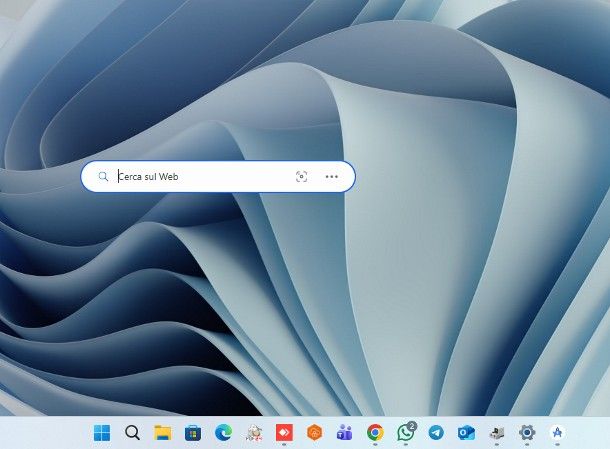Open Telegram from taskbar
The width and height of the screenshot is (610, 449).
[x=436, y=433]
